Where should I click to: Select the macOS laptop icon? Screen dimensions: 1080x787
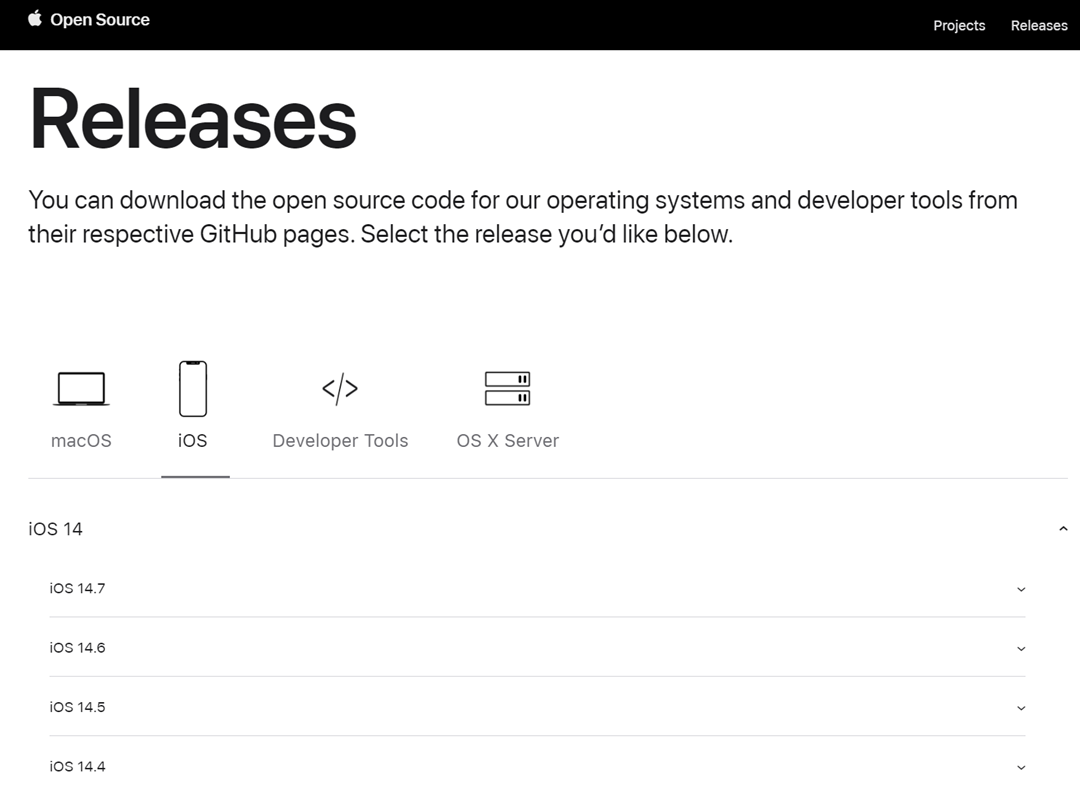(81, 387)
